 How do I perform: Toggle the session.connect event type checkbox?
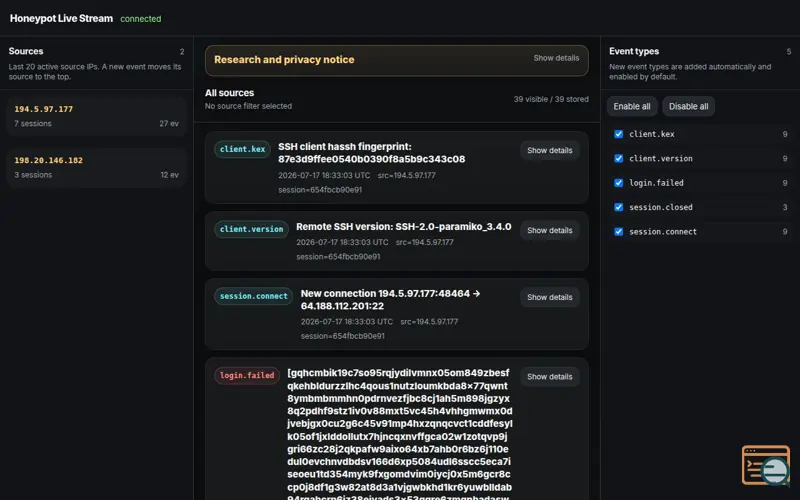pos(618,232)
